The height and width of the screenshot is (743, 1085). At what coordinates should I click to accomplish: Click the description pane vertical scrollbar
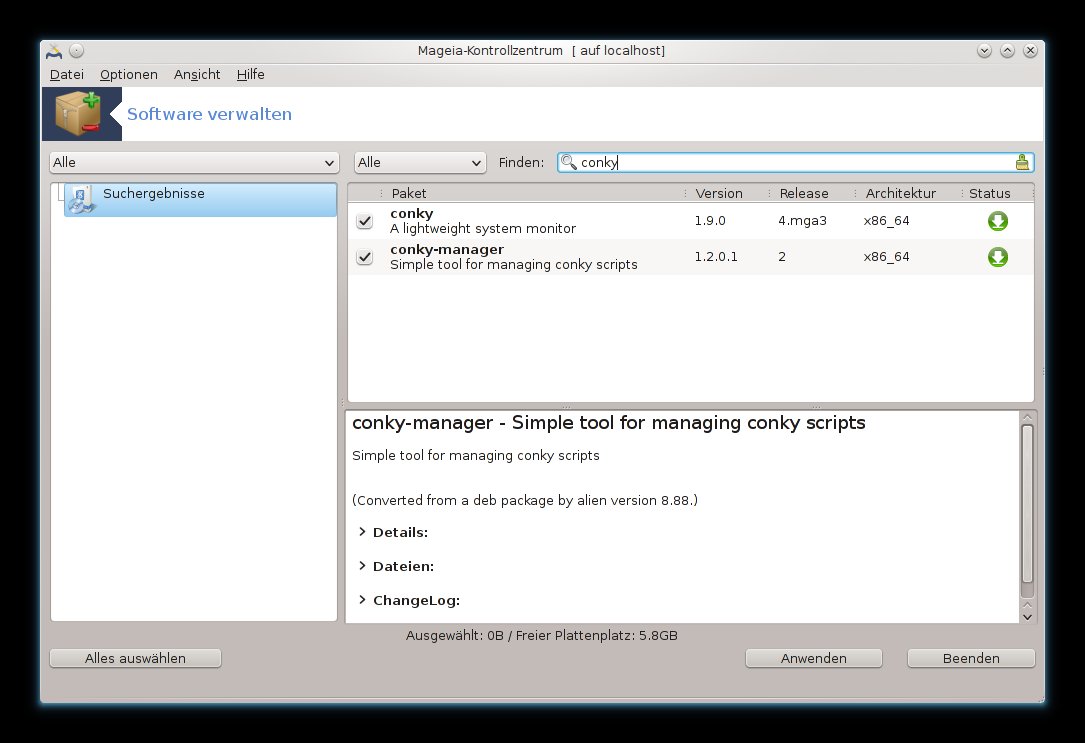[x=1027, y=503]
